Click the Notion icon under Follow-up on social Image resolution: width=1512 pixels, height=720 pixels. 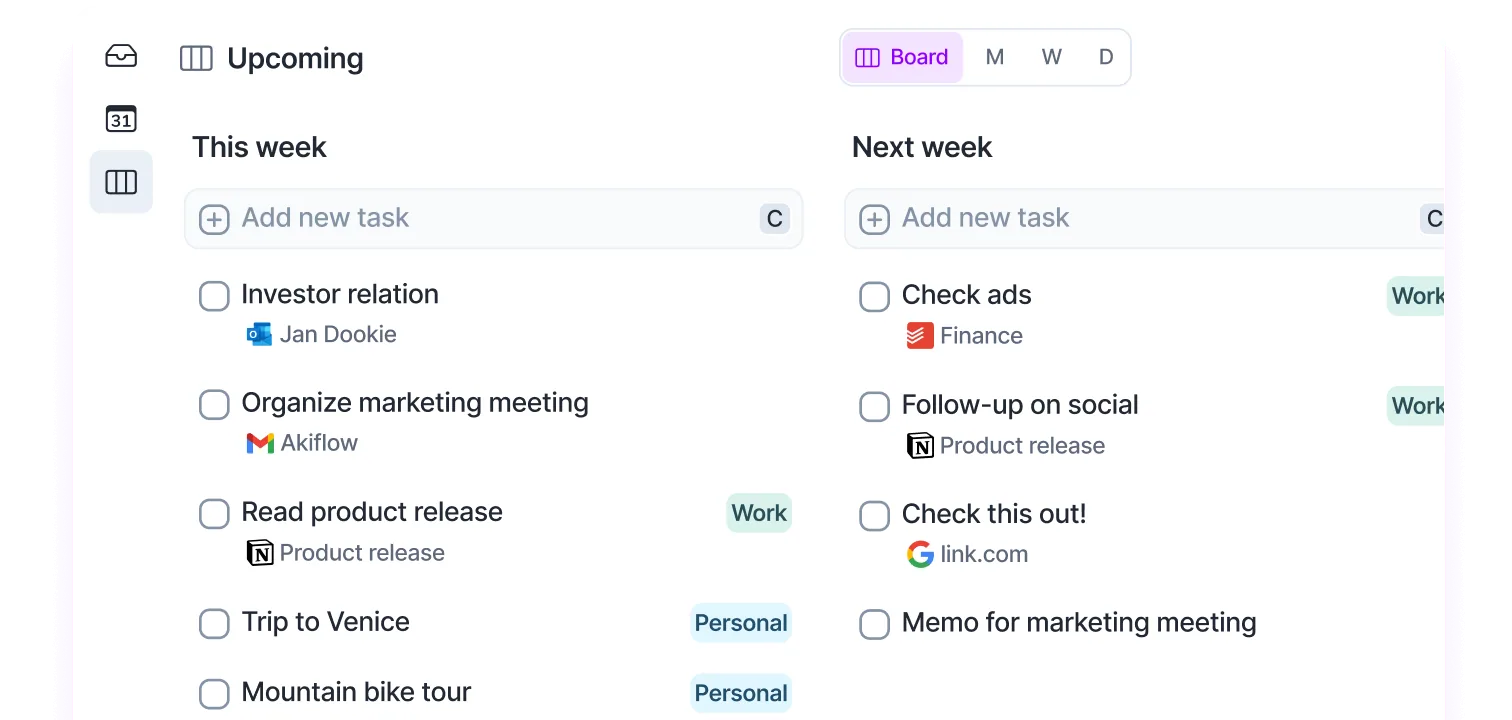(920, 445)
